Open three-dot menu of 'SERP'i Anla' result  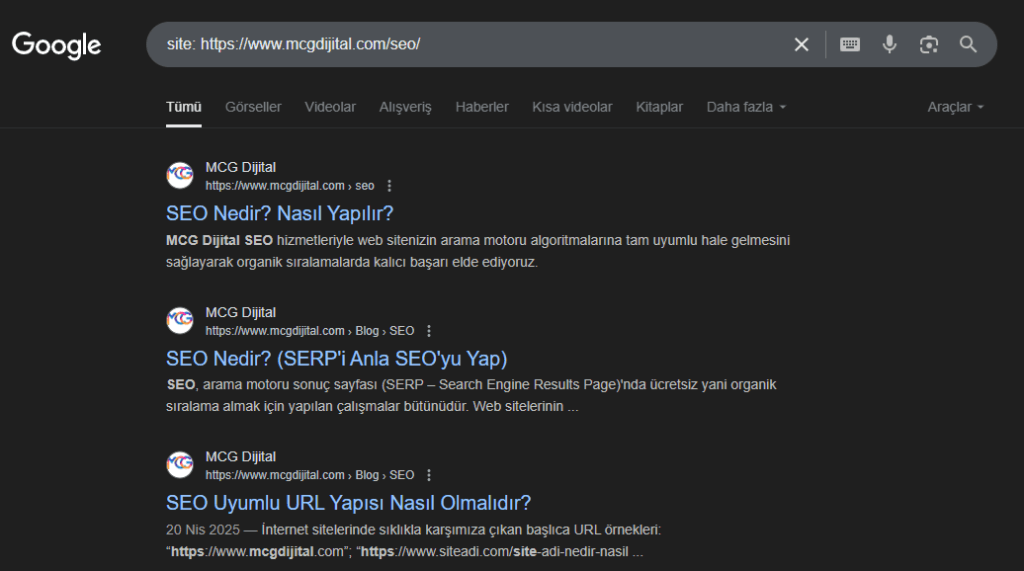tap(429, 331)
